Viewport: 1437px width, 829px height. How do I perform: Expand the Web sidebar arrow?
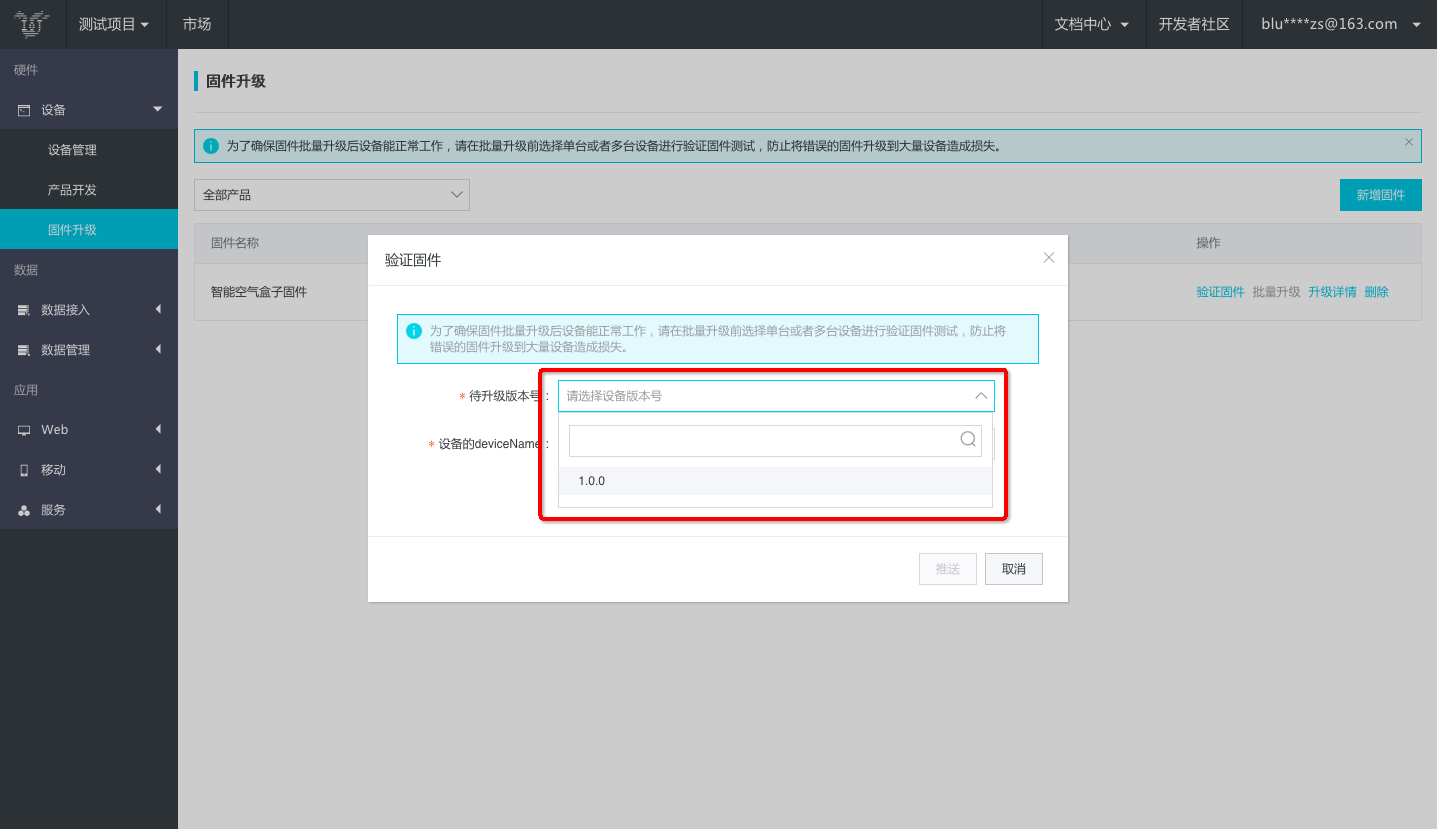[158, 430]
